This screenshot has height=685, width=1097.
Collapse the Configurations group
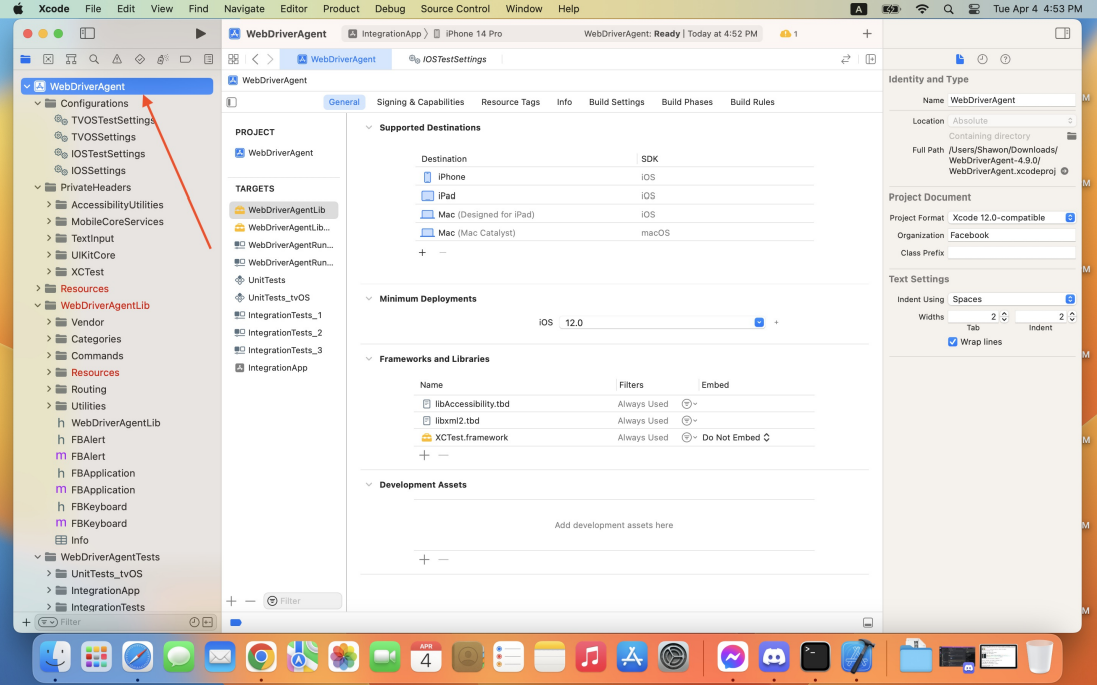(x=38, y=104)
